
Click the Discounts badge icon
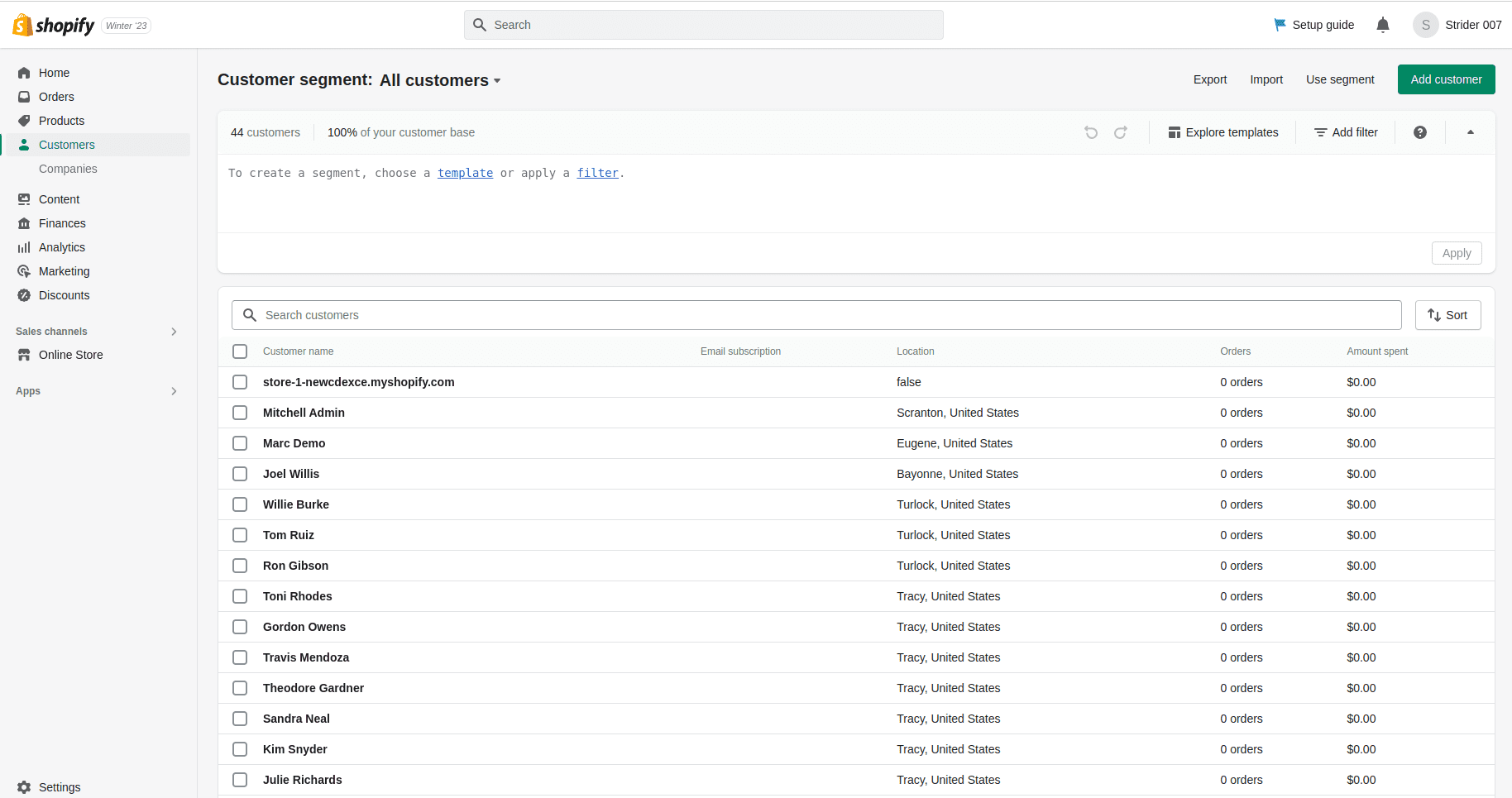coord(24,295)
